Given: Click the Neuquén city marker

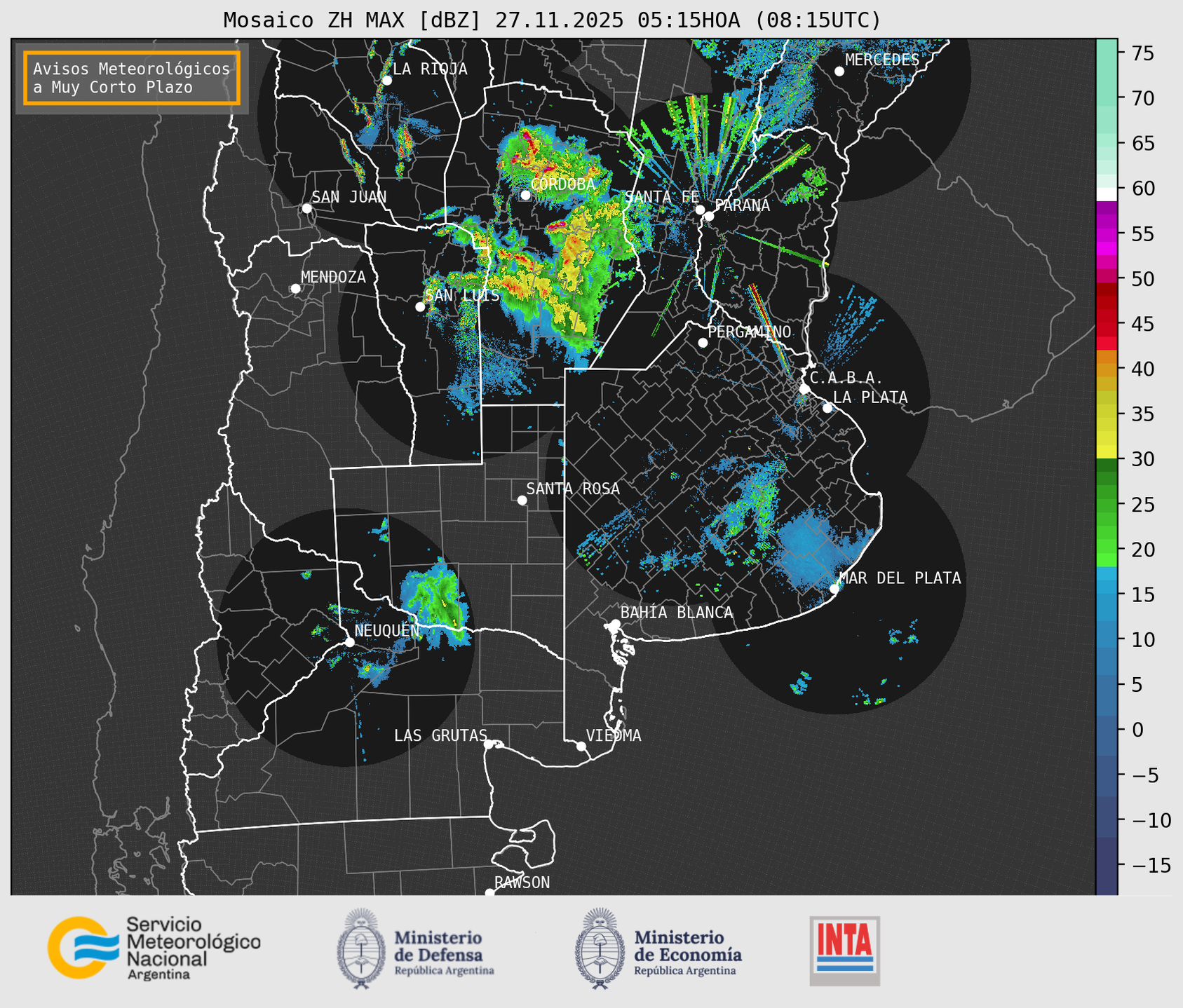Looking at the screenshot, I should pos(349,642).
